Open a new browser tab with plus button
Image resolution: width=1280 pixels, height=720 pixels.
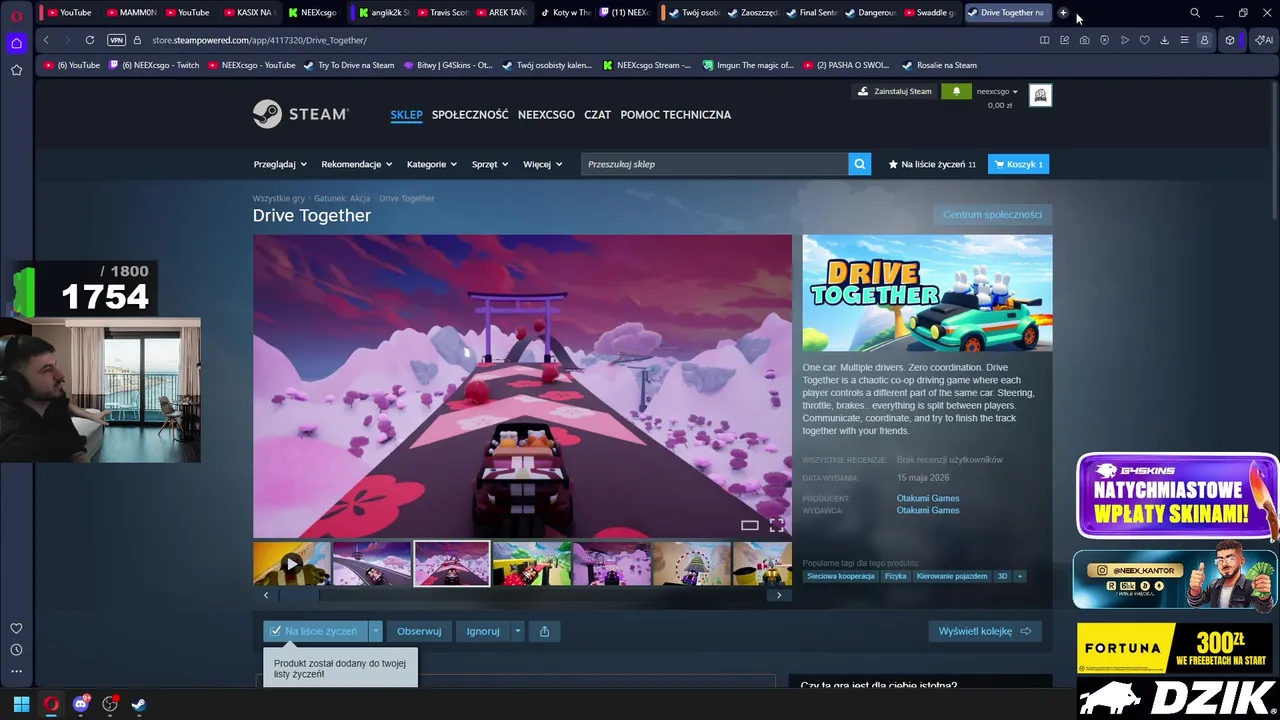tap(1063, 13)
